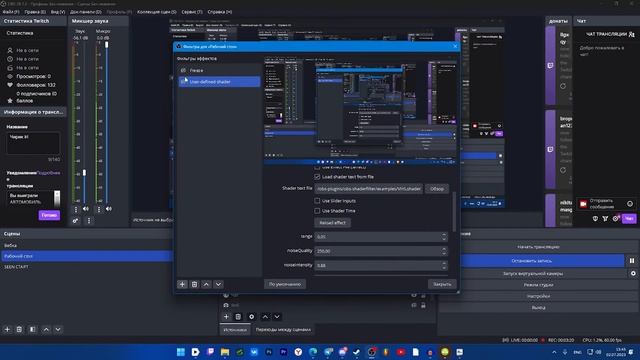Open chat users icon in Чат panel
Image resolution: width=640 pixels, height=360 pixels.
[x=632, y=34]
